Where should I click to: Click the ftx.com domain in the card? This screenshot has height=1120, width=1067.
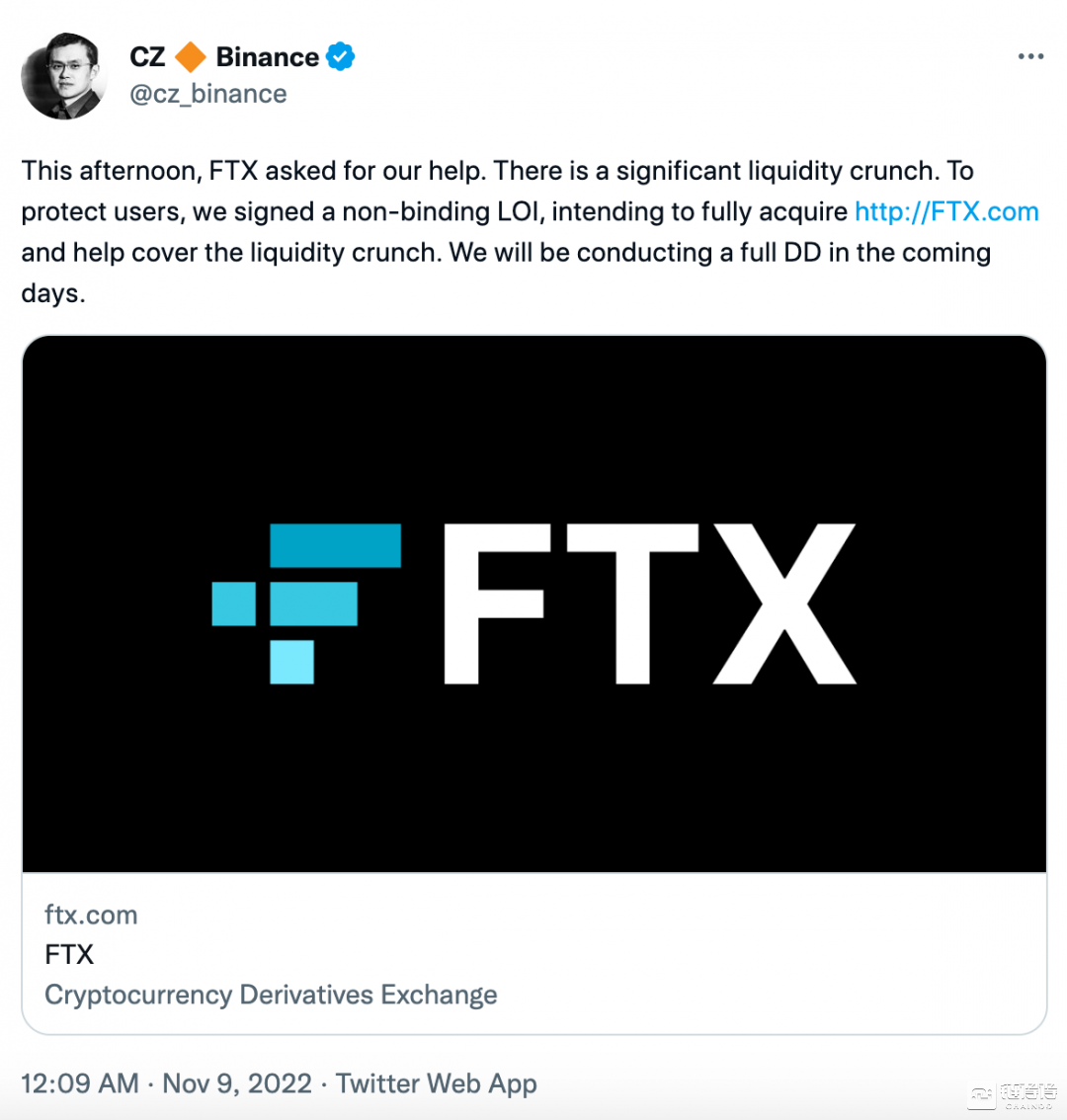point(91,915)
